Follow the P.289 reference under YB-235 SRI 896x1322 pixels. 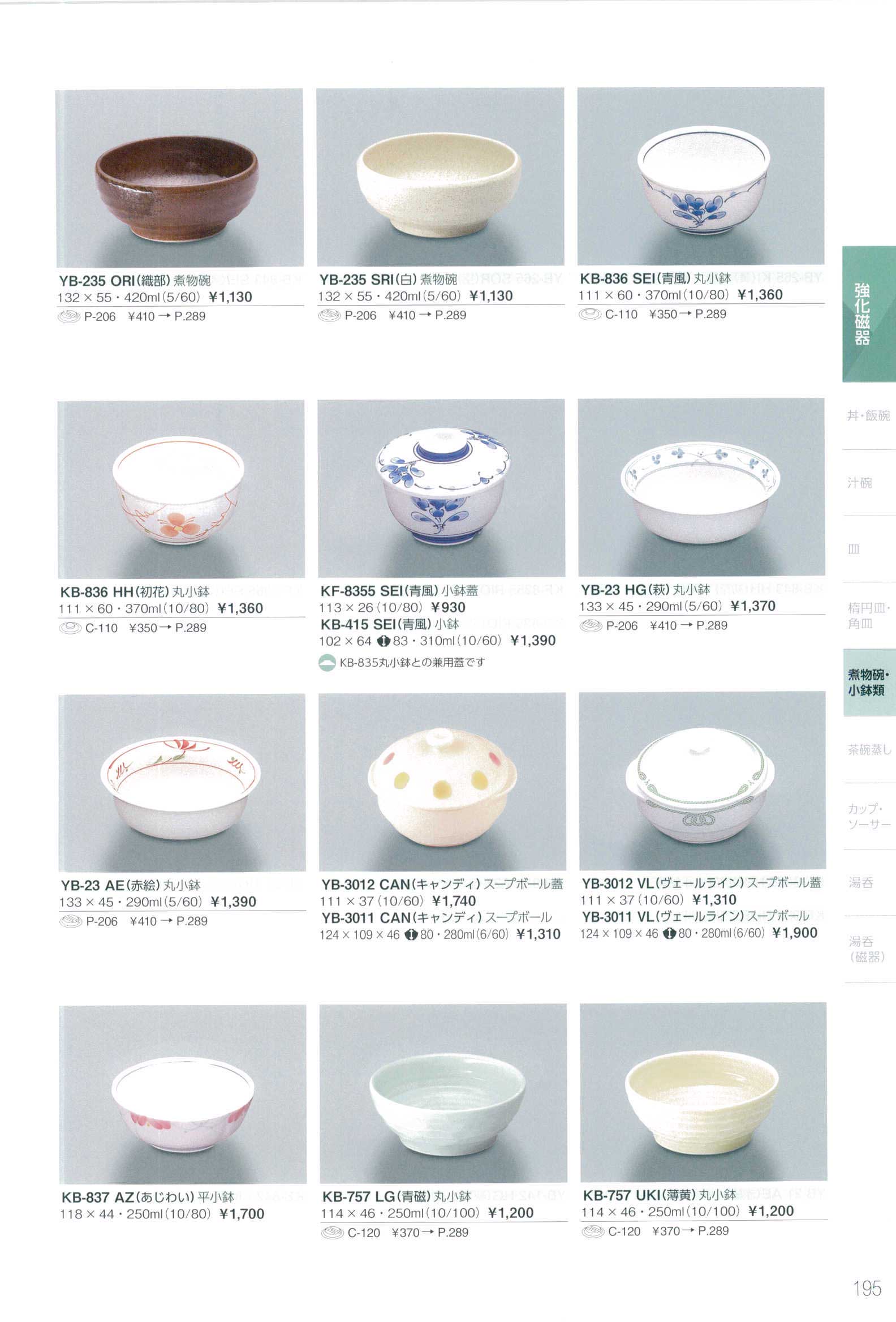click(450, 315)
